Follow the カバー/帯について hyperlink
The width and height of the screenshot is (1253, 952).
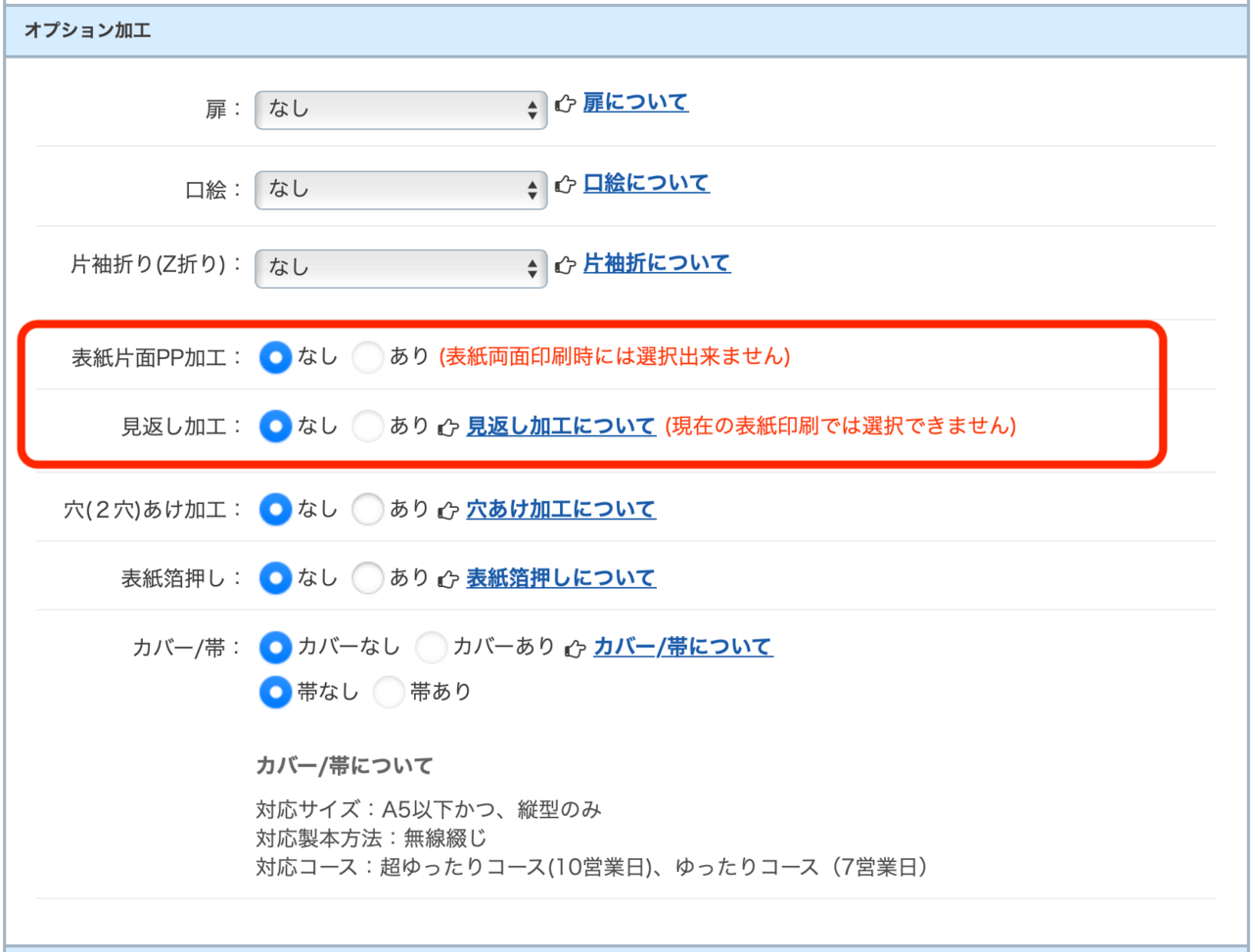(682, 647)
